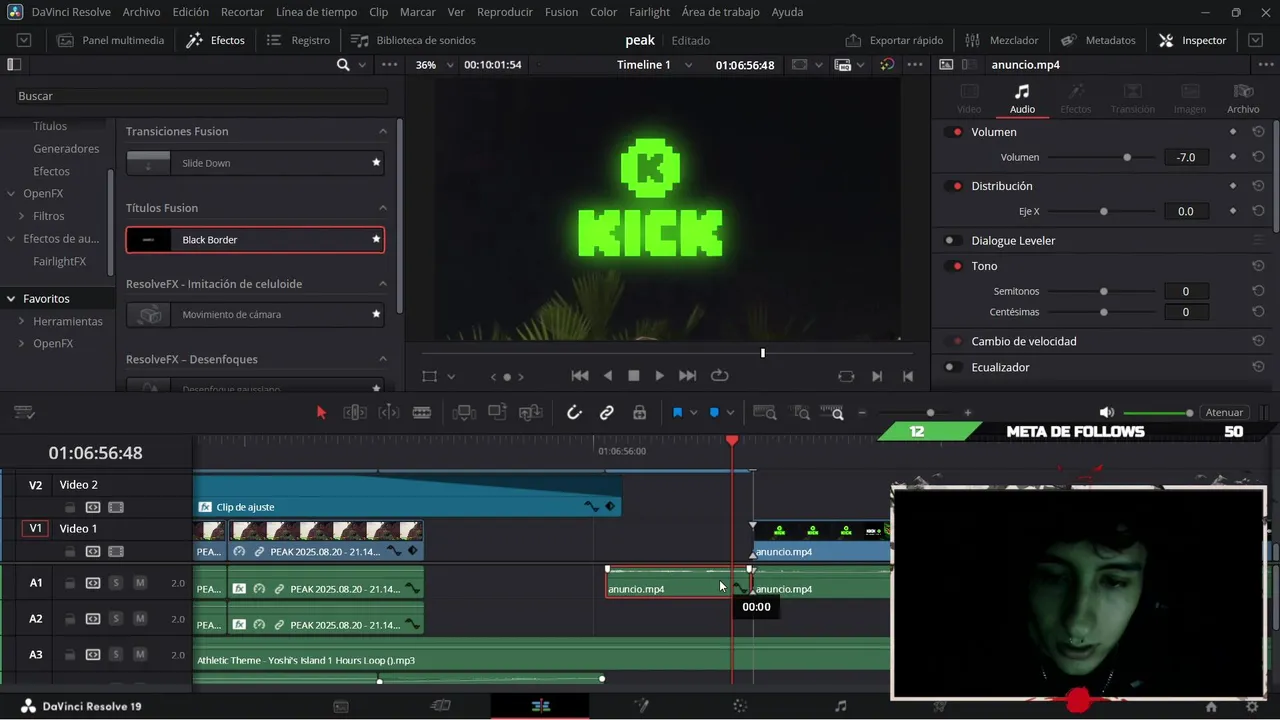Enable the Dialogue Leveler switch
Screen dimensions: 1280x720
click(x=954, y=240)
